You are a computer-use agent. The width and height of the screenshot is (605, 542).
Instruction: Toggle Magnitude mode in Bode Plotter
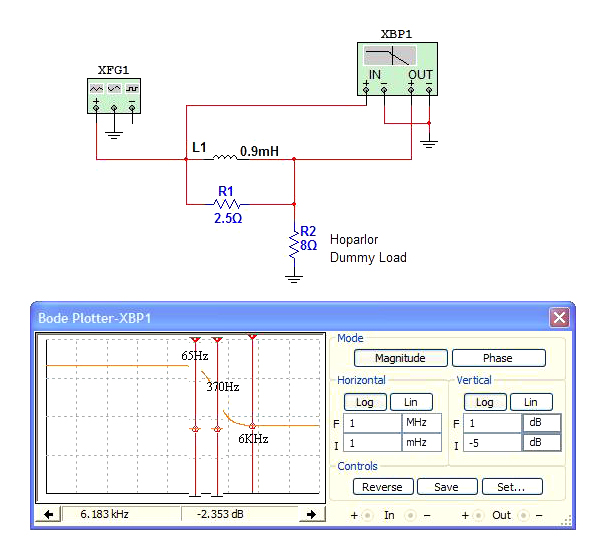click(400, 358)
